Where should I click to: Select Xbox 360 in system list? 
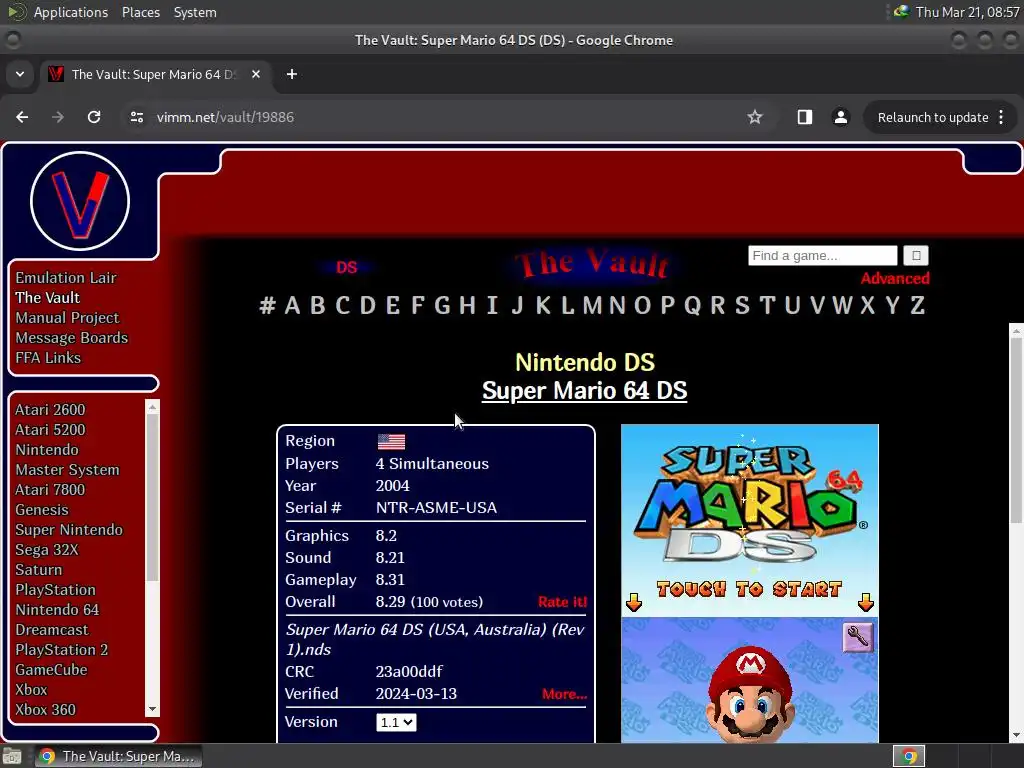46,710
